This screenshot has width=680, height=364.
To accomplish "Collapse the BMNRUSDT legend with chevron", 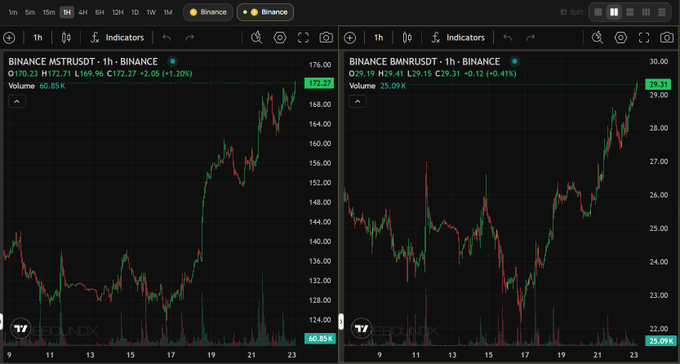I will pos(358,102).
